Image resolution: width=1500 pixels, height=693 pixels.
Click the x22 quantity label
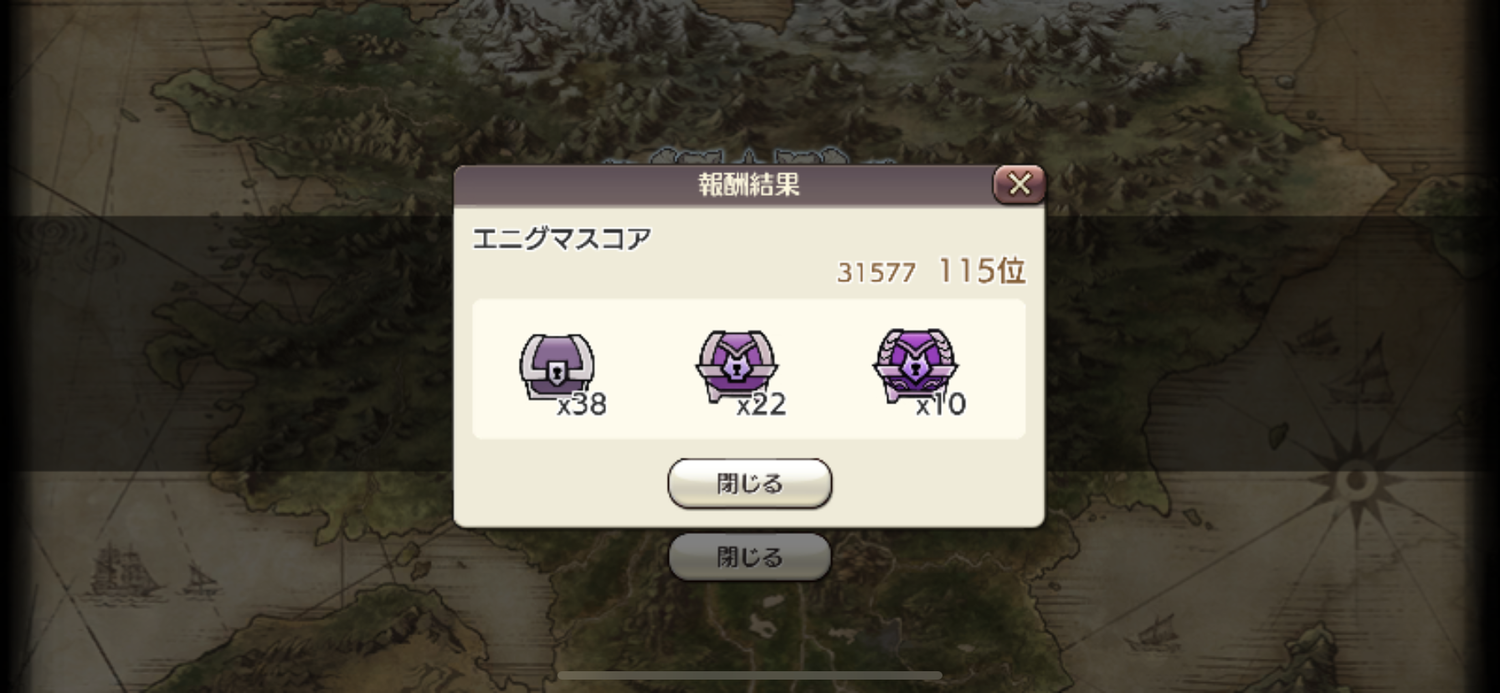coord(761,404)
